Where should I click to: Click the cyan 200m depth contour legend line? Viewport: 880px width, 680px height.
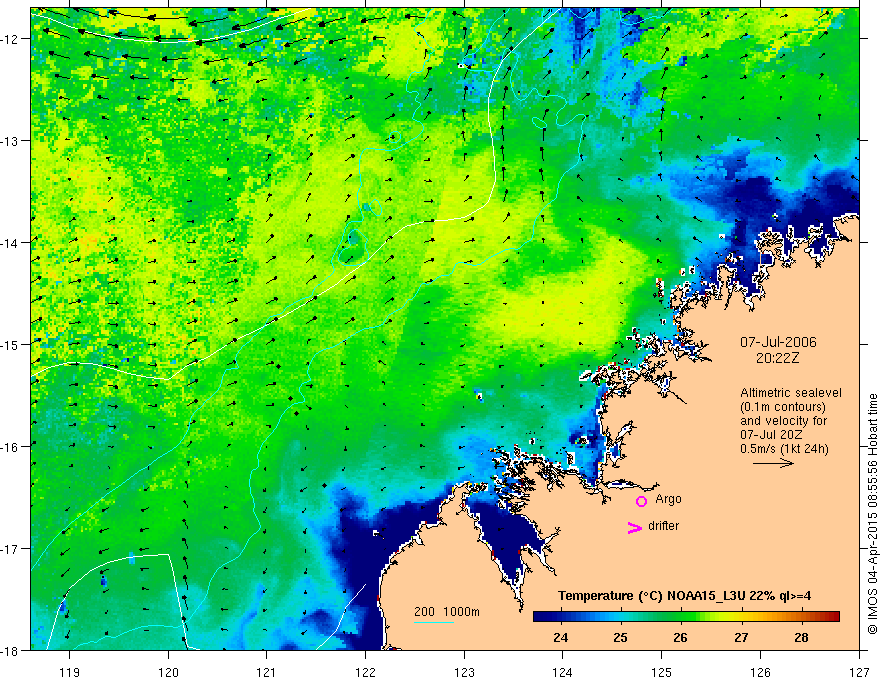pyautogui.click(x=434, y=622)
